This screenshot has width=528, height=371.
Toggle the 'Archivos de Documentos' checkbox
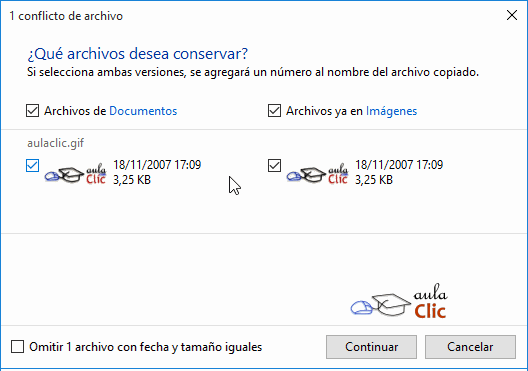click(32, 110)
